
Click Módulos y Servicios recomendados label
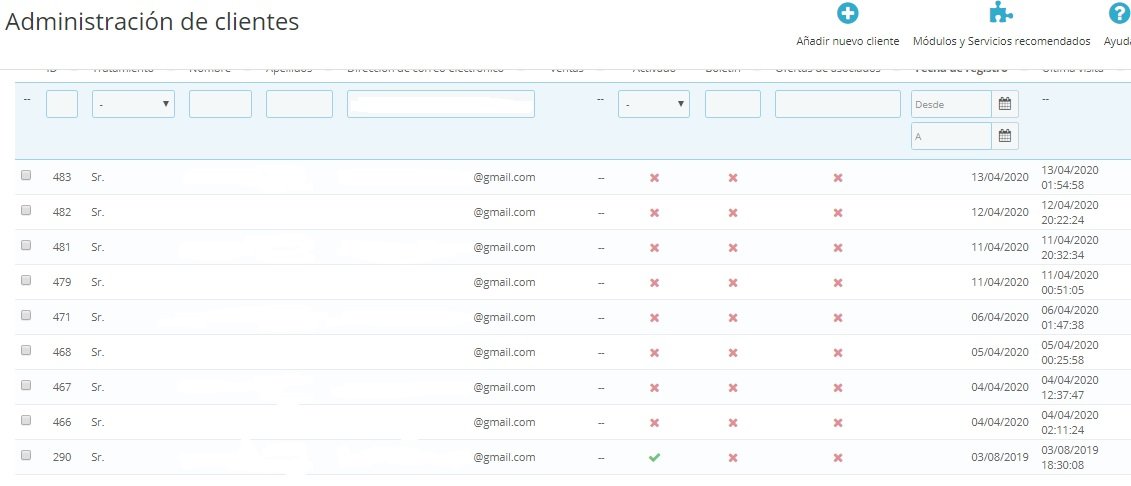click(1002, 42)
